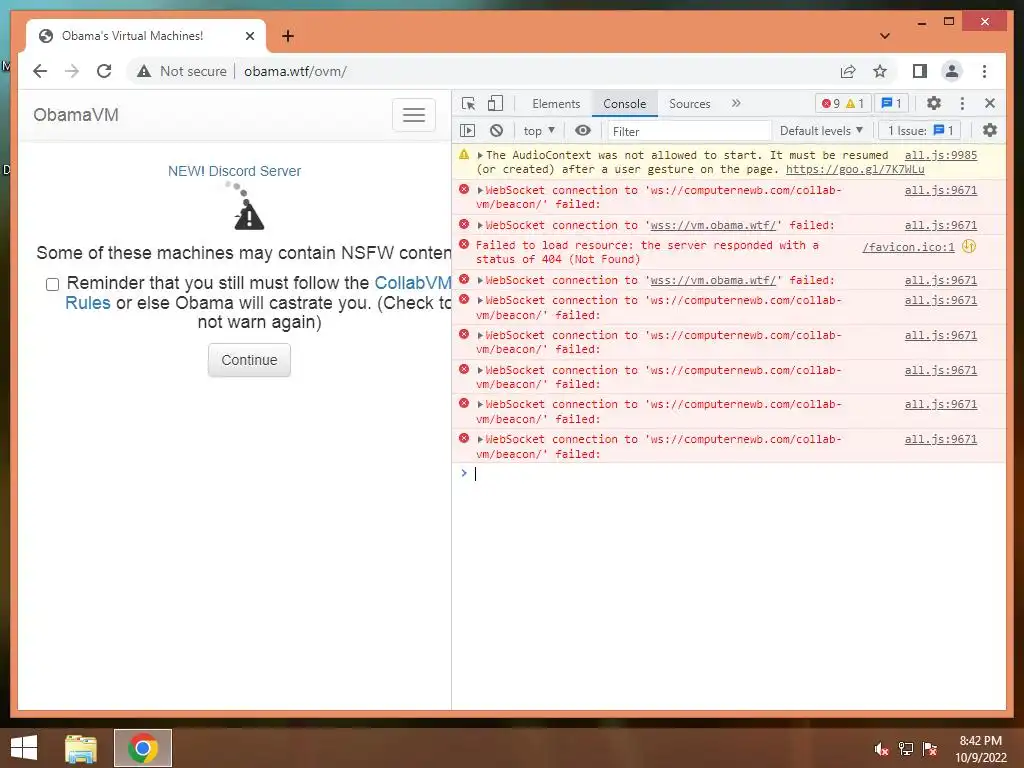
Task: Bookmark this page with the star
Action: tap(880, 71)
